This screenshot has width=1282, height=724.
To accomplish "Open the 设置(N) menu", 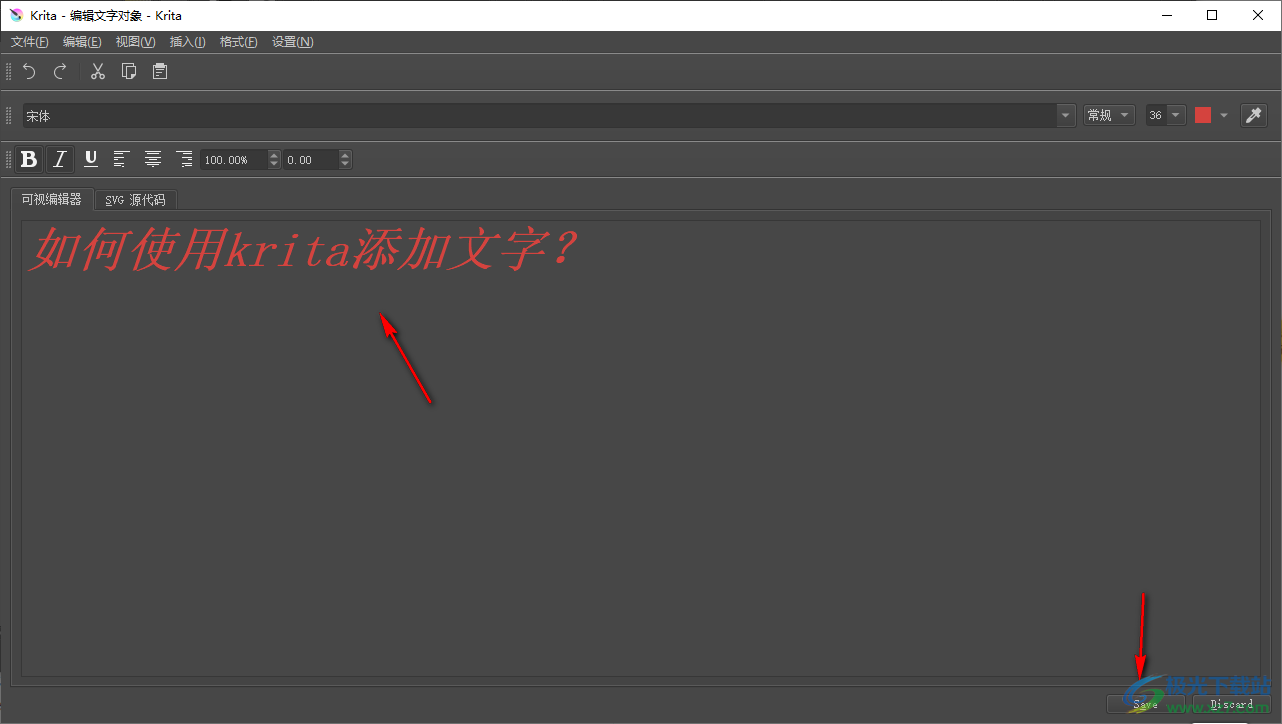I will 293,42.
